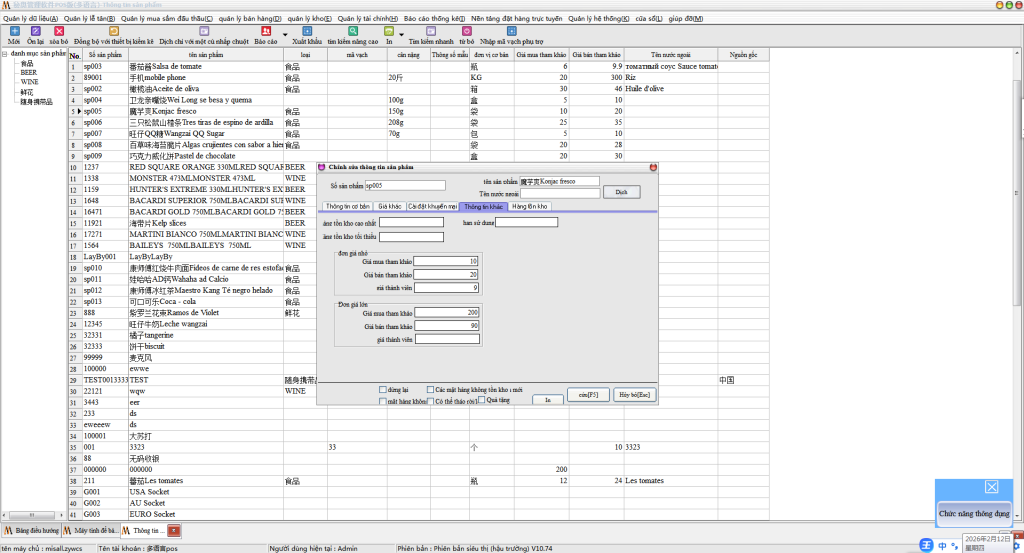Select BEER in the category tree

point(28,72)
